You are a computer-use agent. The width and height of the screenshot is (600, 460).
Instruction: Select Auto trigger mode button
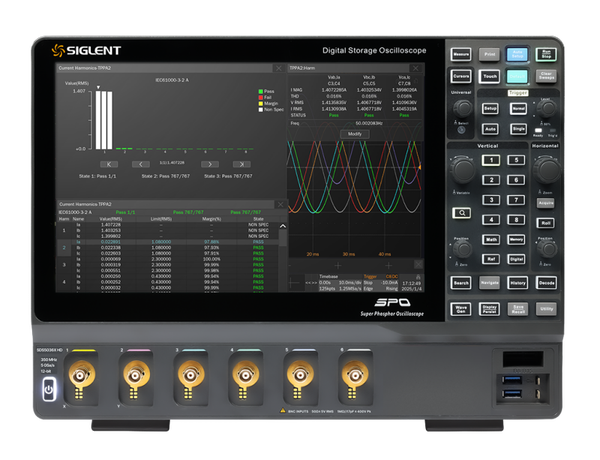click(x=490, y=129)
